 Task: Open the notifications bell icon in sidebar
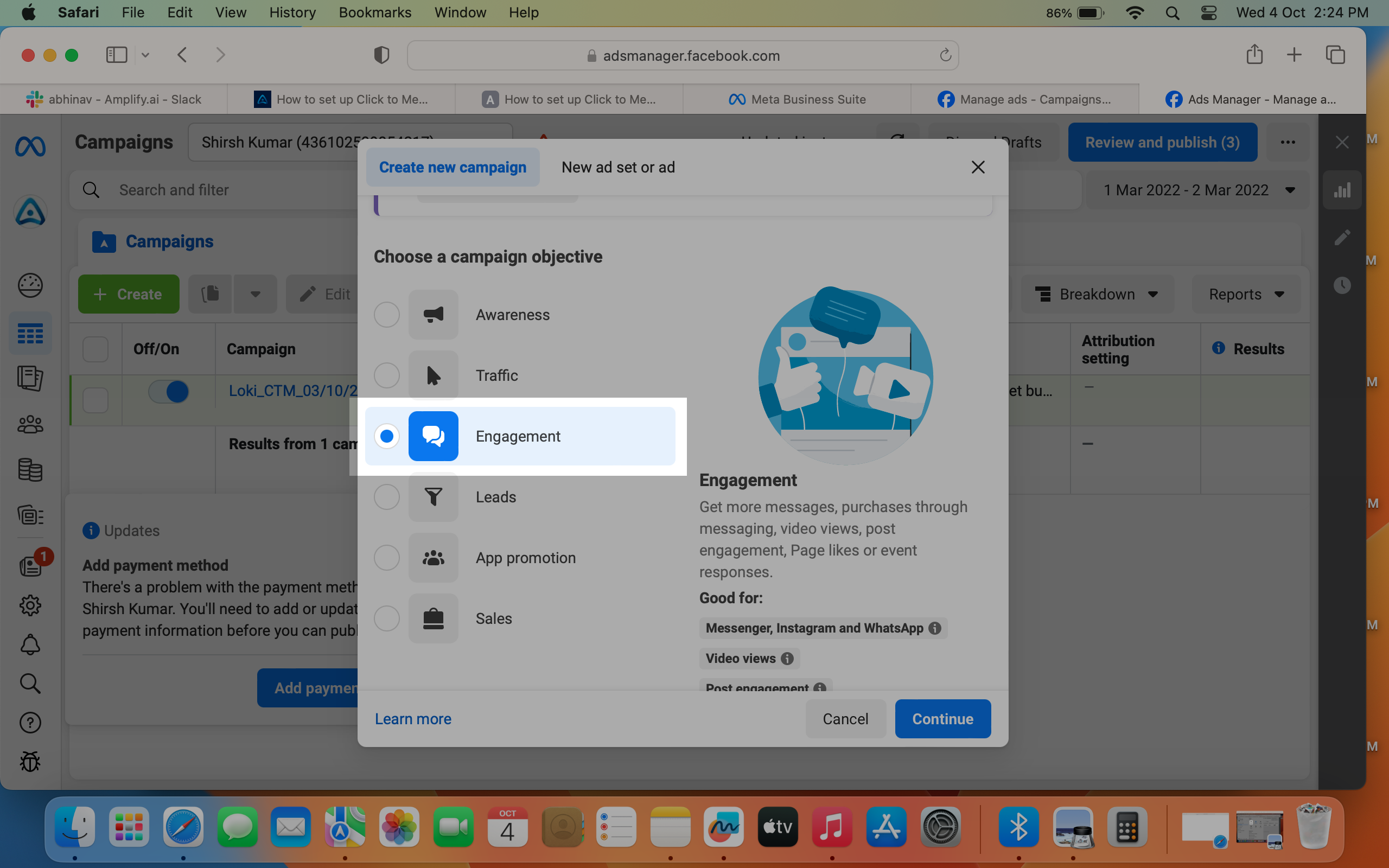[30, 644]
